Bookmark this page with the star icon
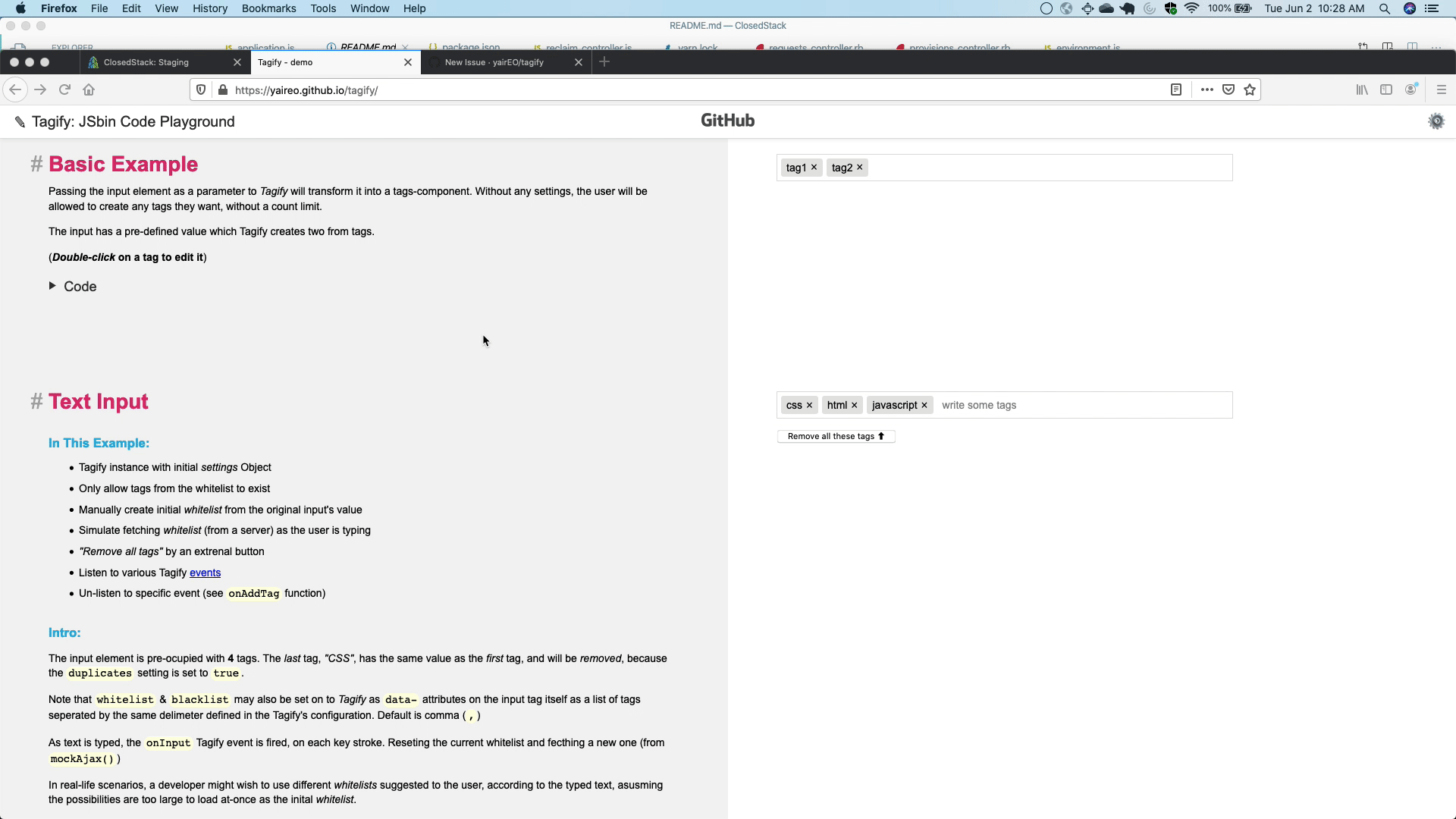Image resolution: width=1456 pixels, height=819 pixels. (1250, 89)
